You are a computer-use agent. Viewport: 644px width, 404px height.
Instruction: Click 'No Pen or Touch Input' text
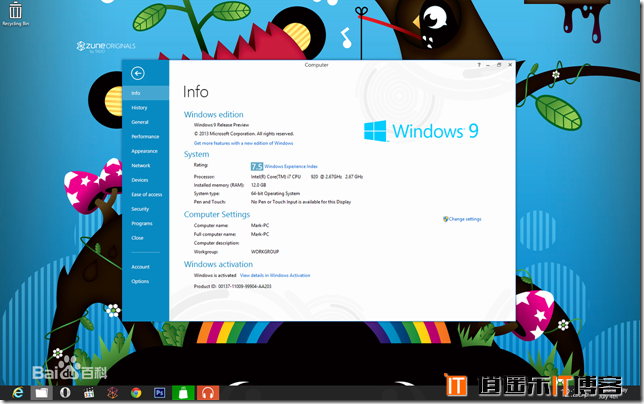click(x=301, y=202)
